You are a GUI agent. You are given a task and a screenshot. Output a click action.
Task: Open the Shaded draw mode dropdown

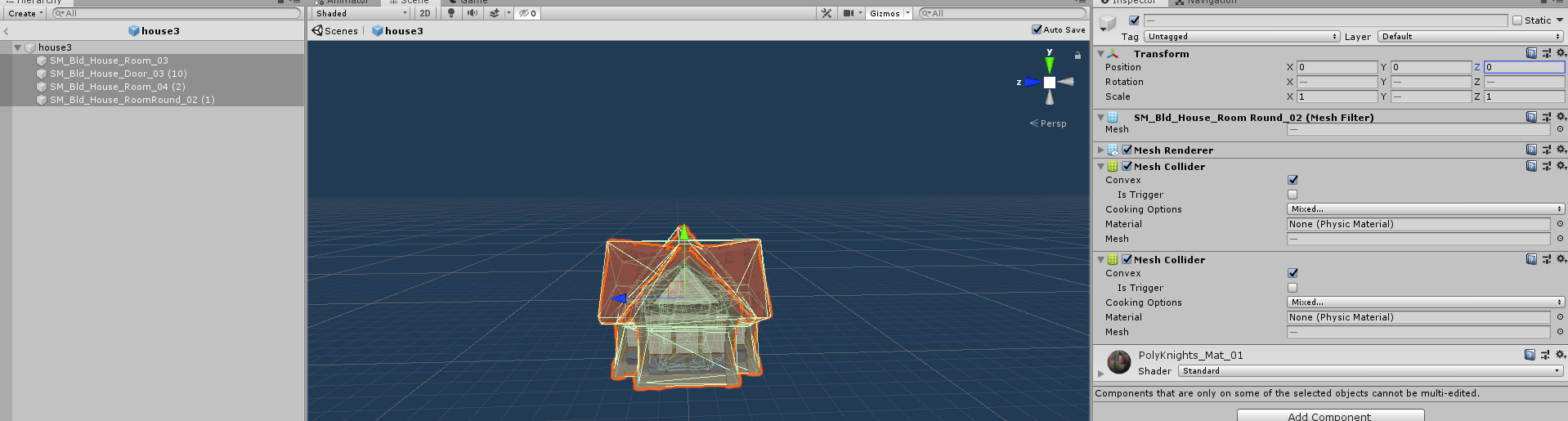(x=361, y=13)
